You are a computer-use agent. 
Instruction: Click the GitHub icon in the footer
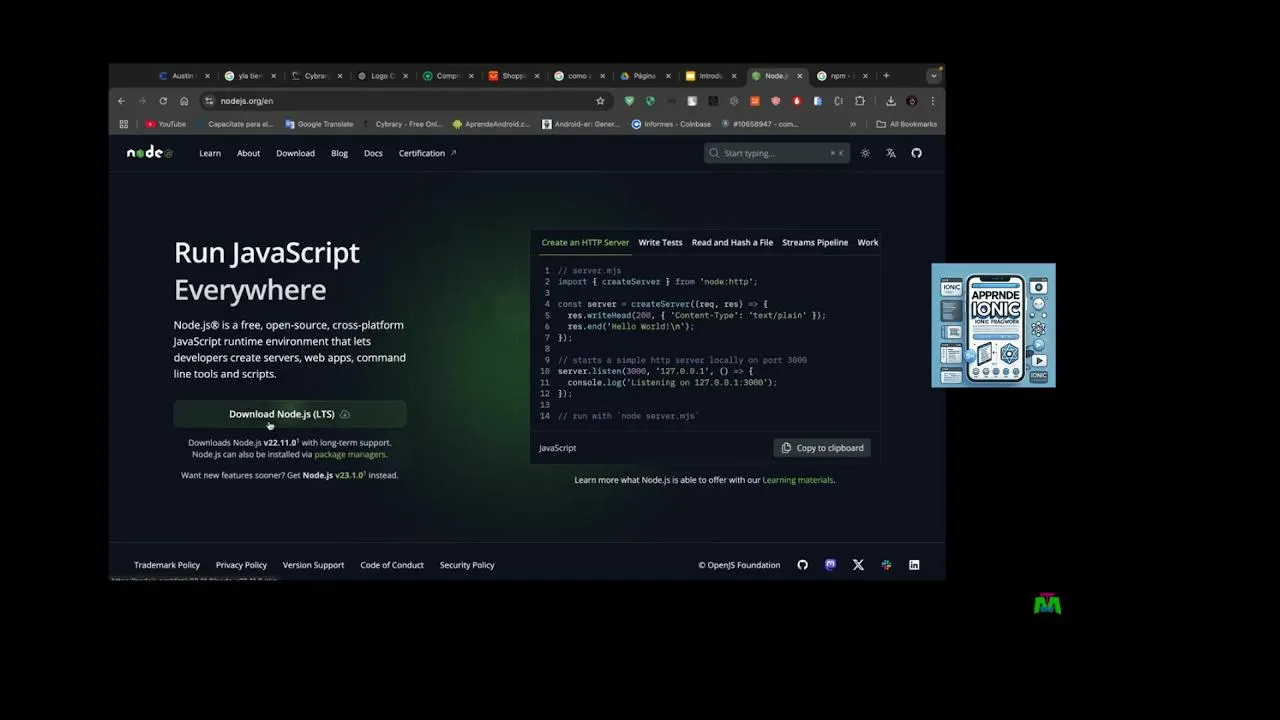tap(802, 565)
